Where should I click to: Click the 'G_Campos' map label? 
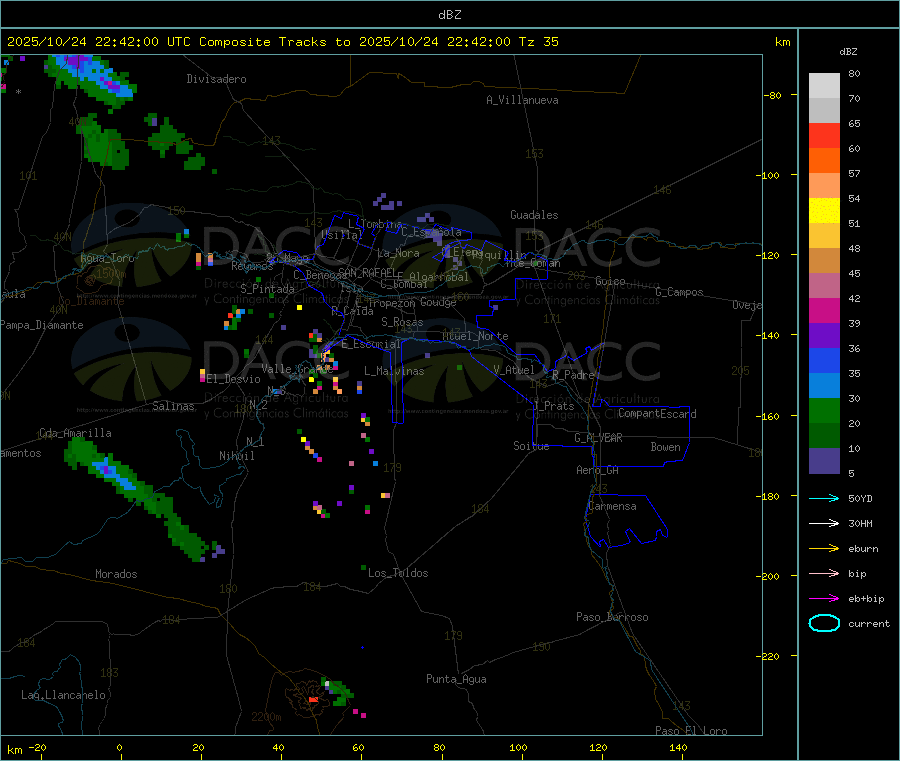pyautogui.click(x=680, y=292)
